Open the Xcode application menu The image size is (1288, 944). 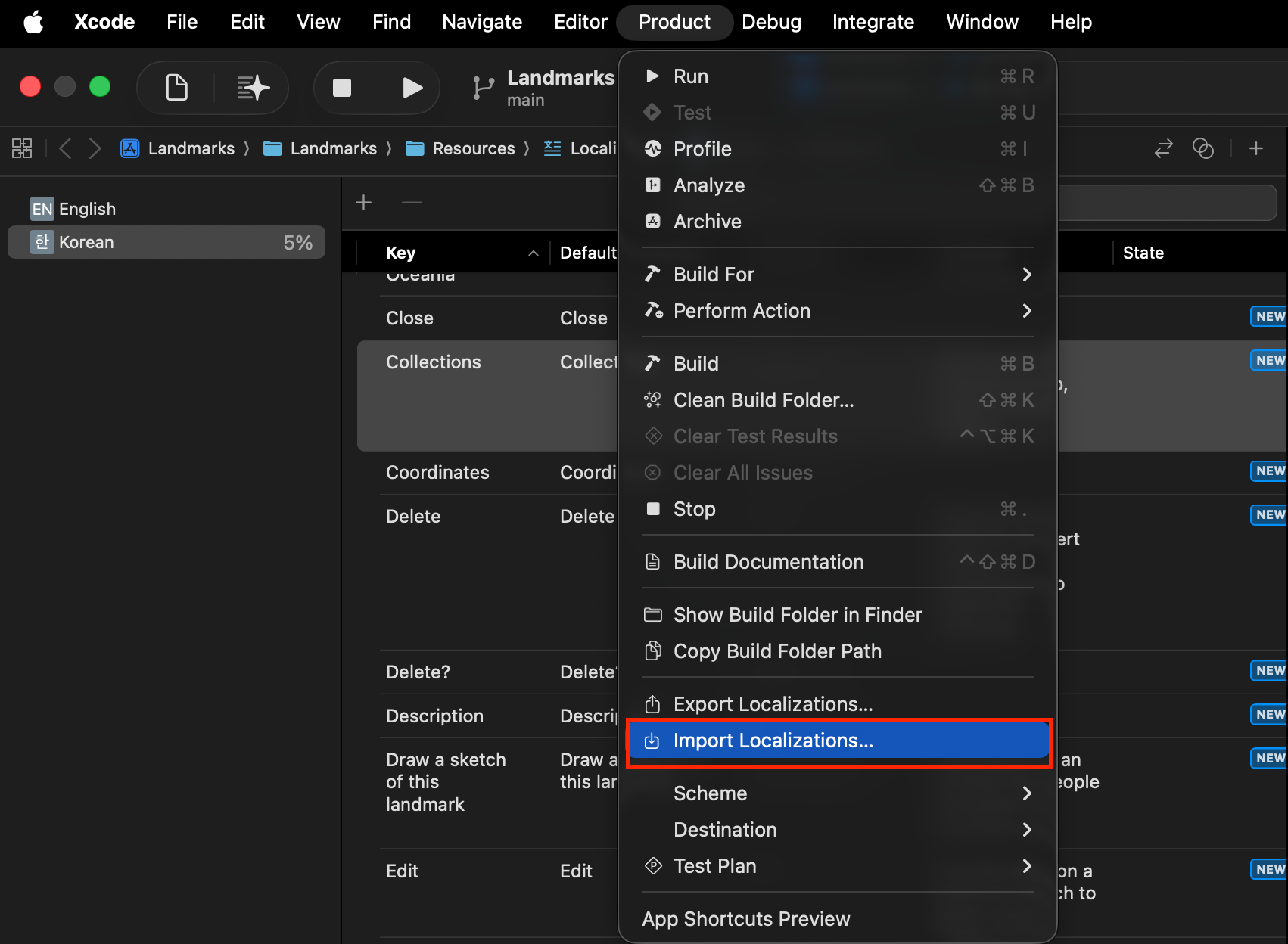point(104,22)
